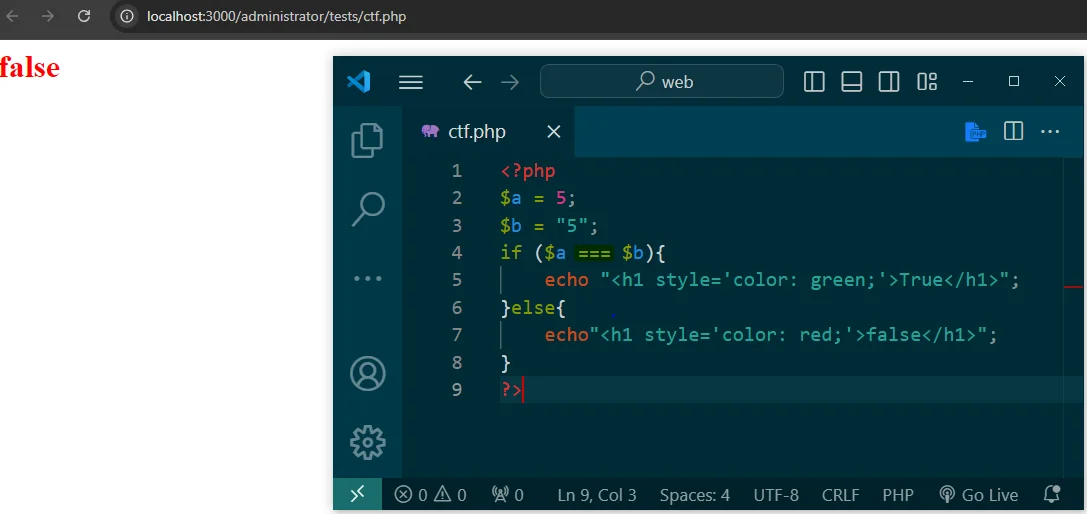Click the PHP server icon in editor toolbar
The width and height of the screenshot is (1087, 514).
(976, 131)
